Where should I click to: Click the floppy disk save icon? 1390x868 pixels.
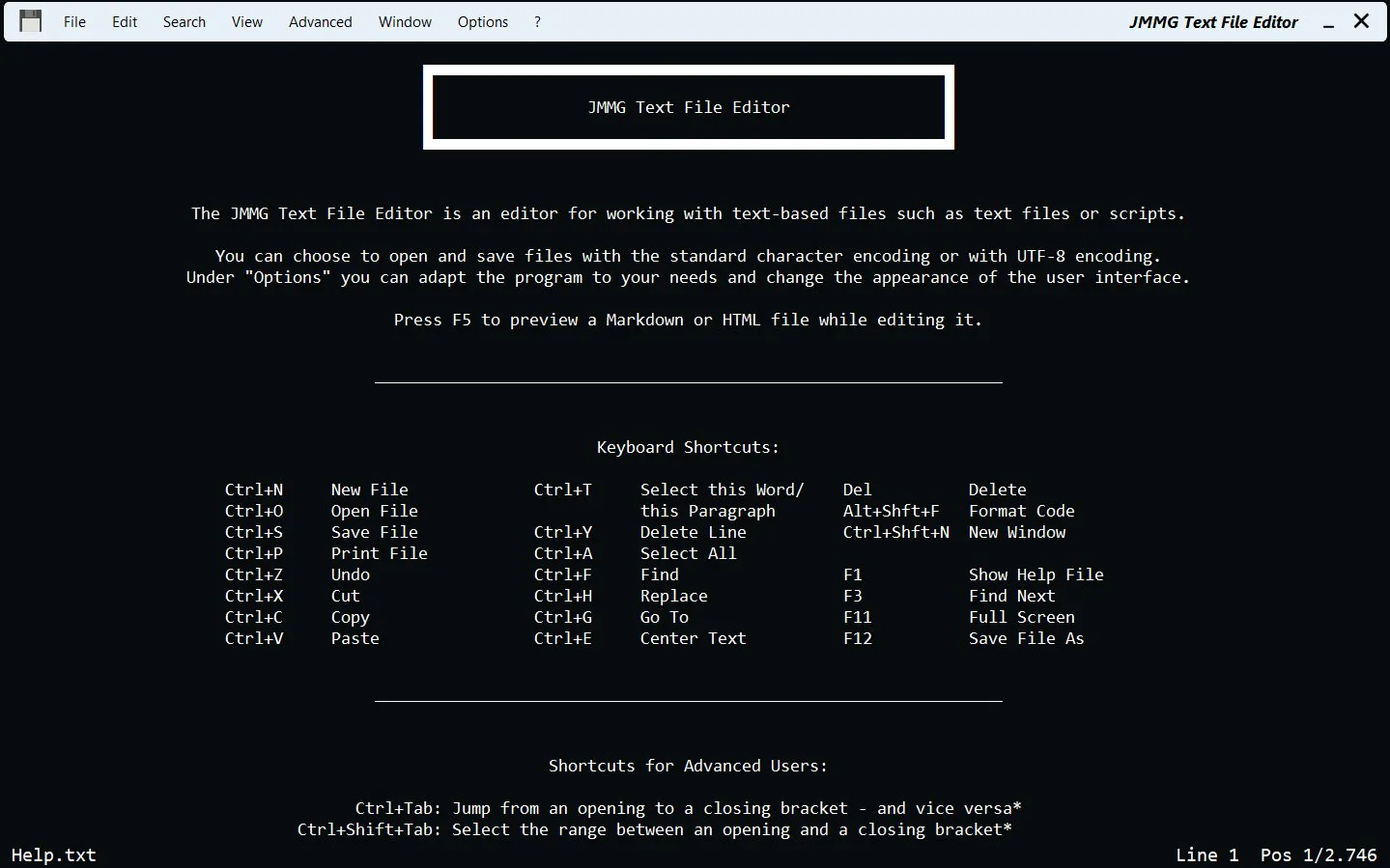point(31,21)
